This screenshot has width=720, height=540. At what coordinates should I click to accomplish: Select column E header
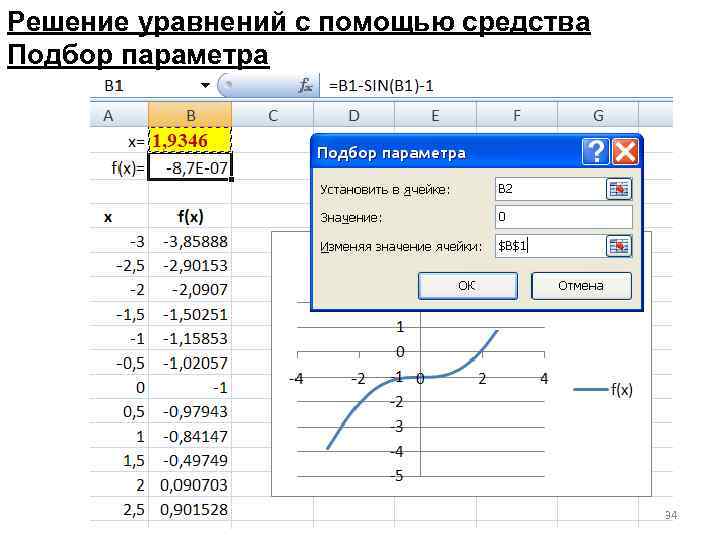[435, 115]
